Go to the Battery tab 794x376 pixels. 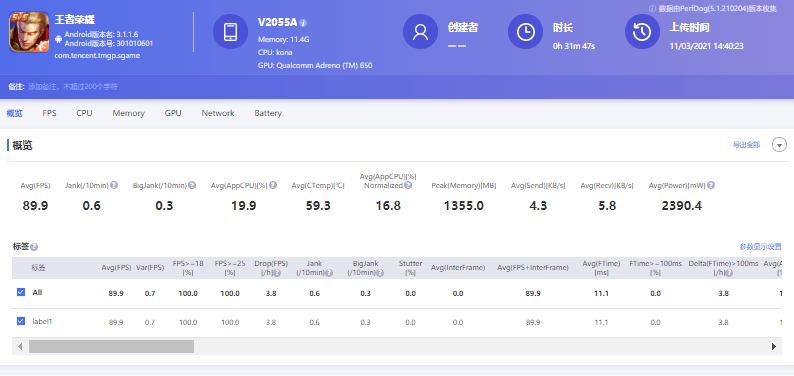[268, 113]
